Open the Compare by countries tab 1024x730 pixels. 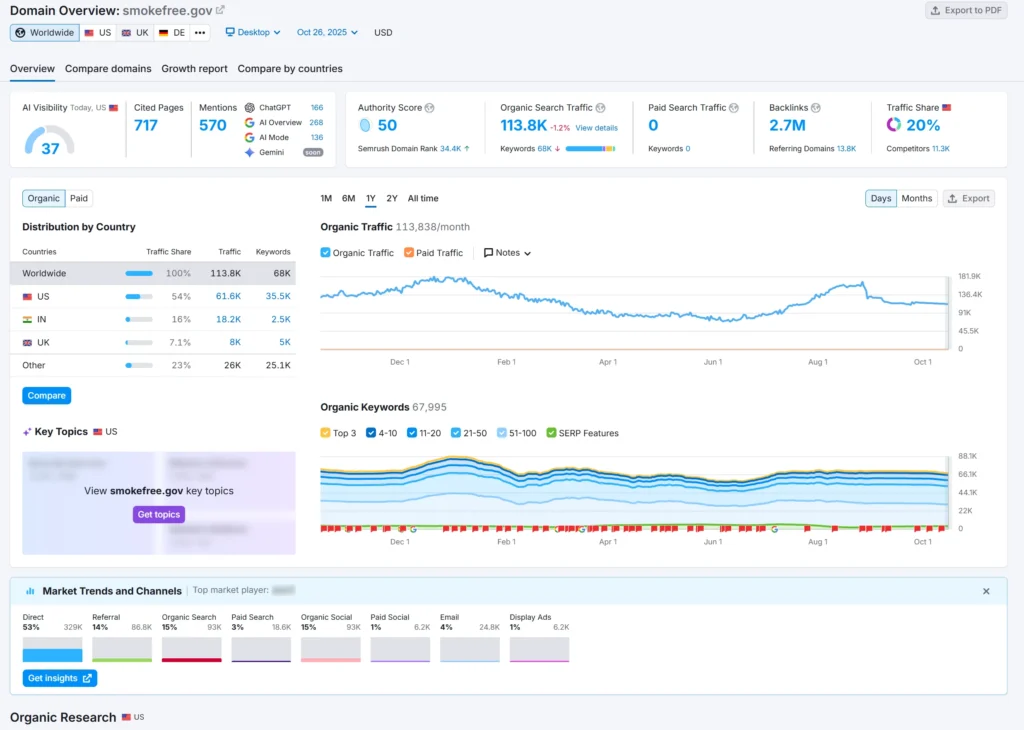(290, 69)
